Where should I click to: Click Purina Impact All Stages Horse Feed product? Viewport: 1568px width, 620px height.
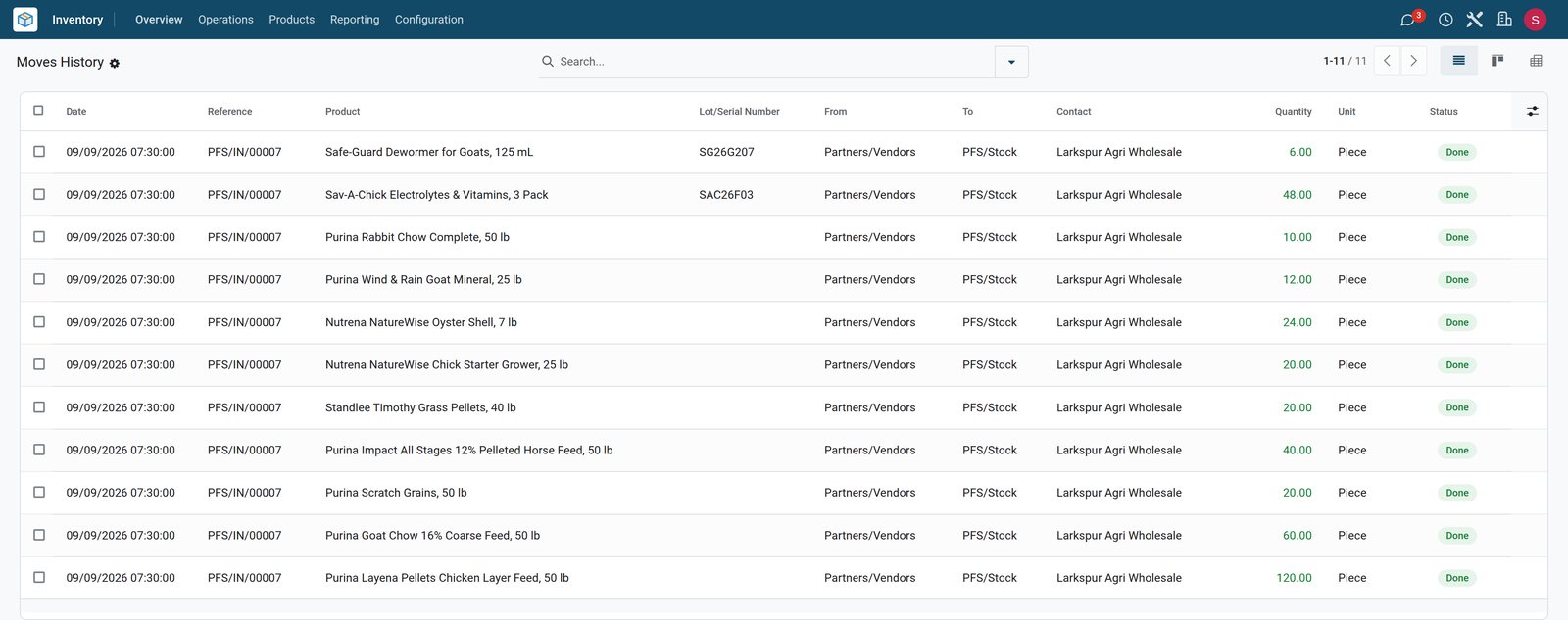pos(469,451)
